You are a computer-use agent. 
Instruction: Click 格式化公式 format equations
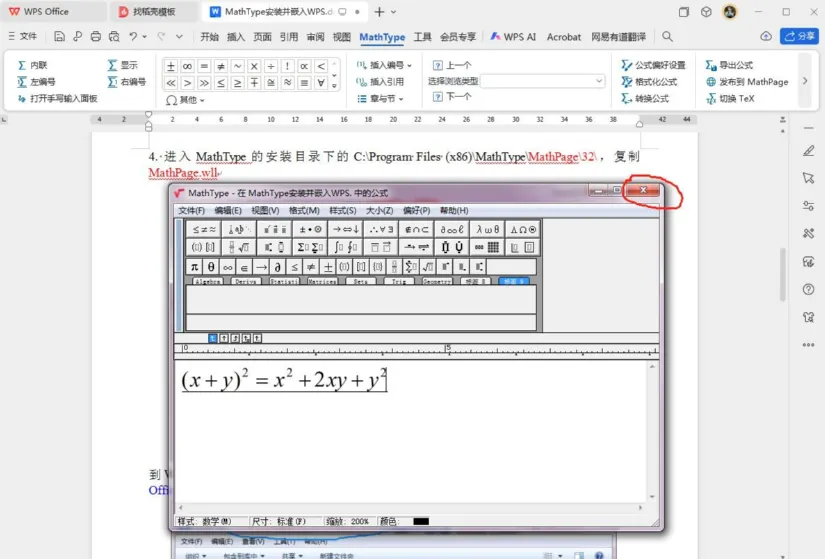click(x=649, y=82)
